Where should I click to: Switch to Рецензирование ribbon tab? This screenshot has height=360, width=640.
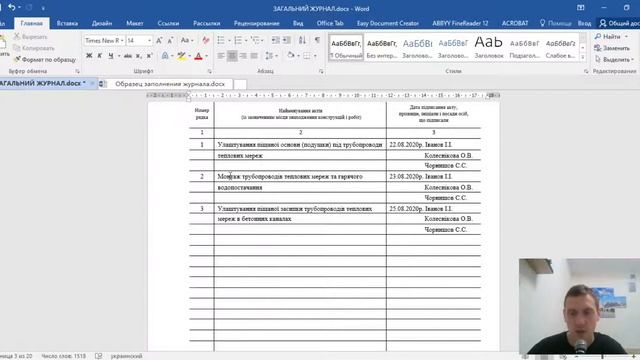[x=256, y=23]
